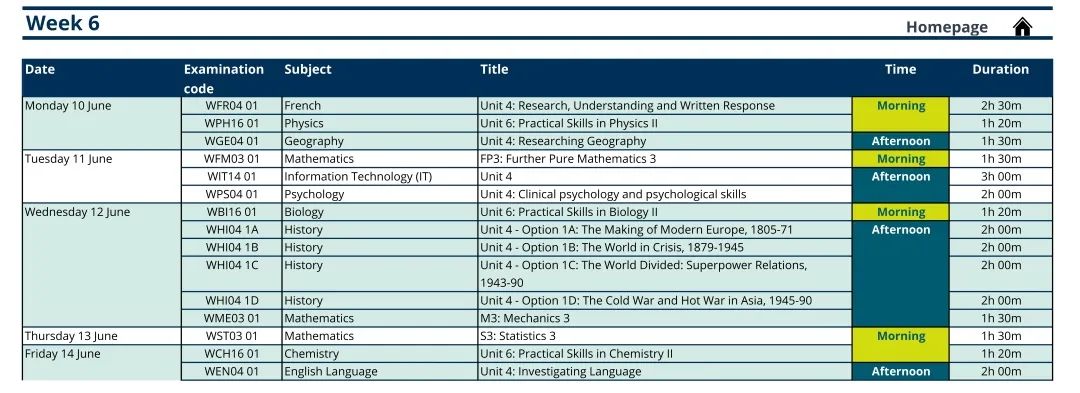Open the Homepage link

(x=946, y=27)
